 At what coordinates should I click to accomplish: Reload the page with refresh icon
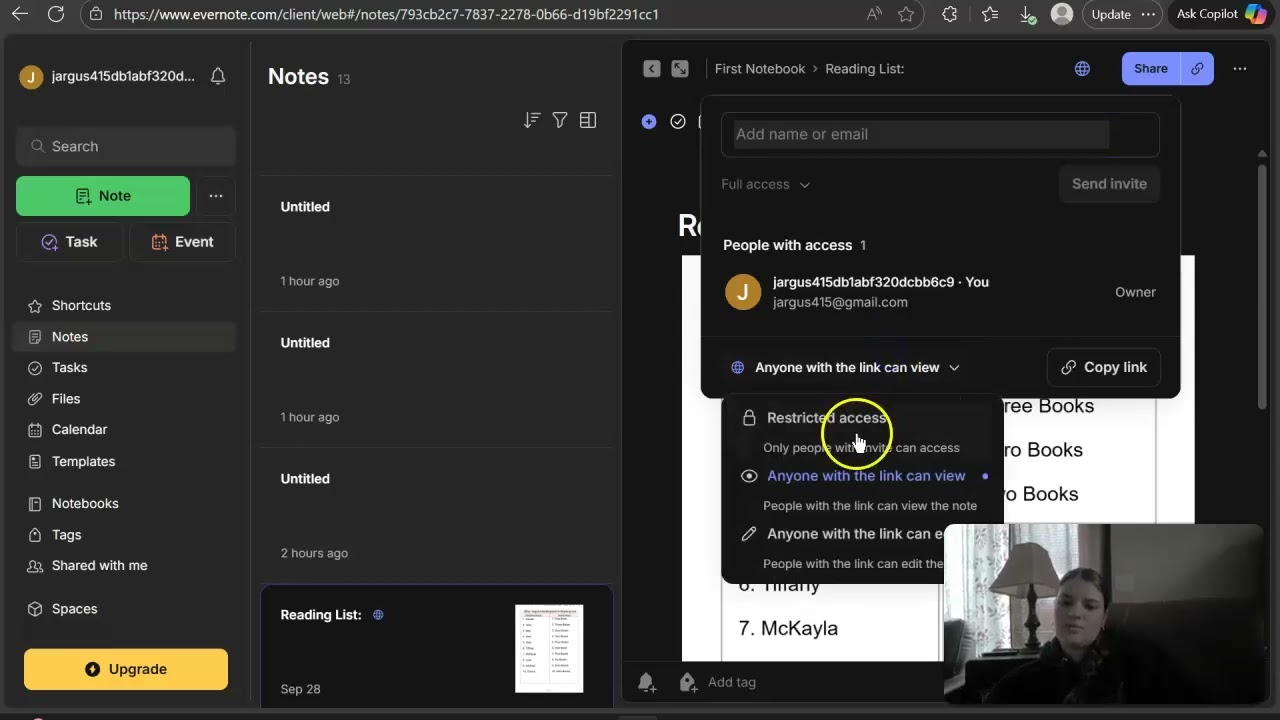point(56,14)
